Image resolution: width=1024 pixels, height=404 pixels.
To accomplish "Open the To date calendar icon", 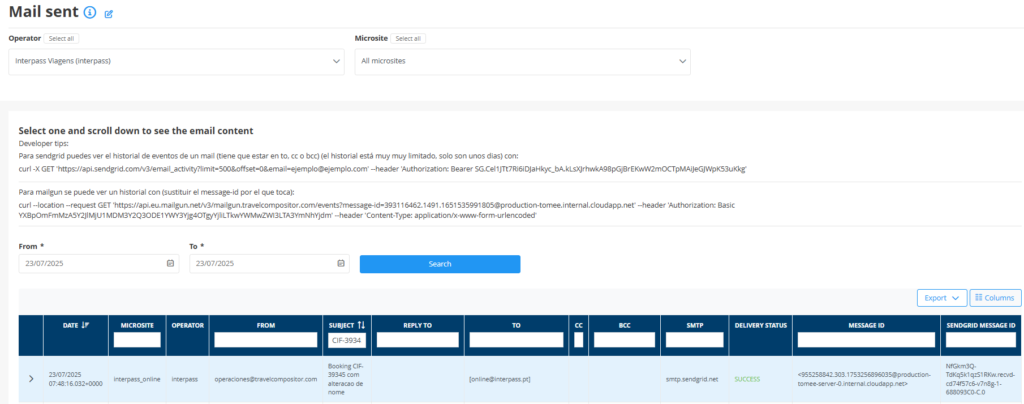I will 341,264.
